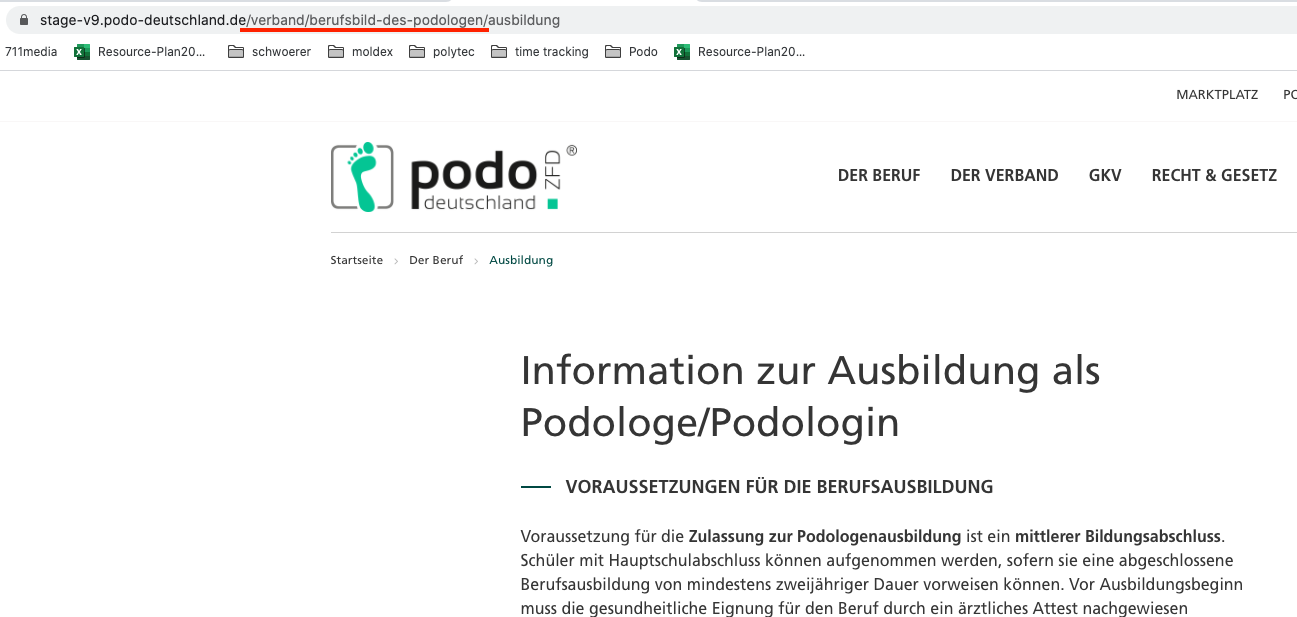The height and width of the screenshot is (617, 1297).
Task: Open the DER BERUF navigation menu
Action: click(878, 176)
